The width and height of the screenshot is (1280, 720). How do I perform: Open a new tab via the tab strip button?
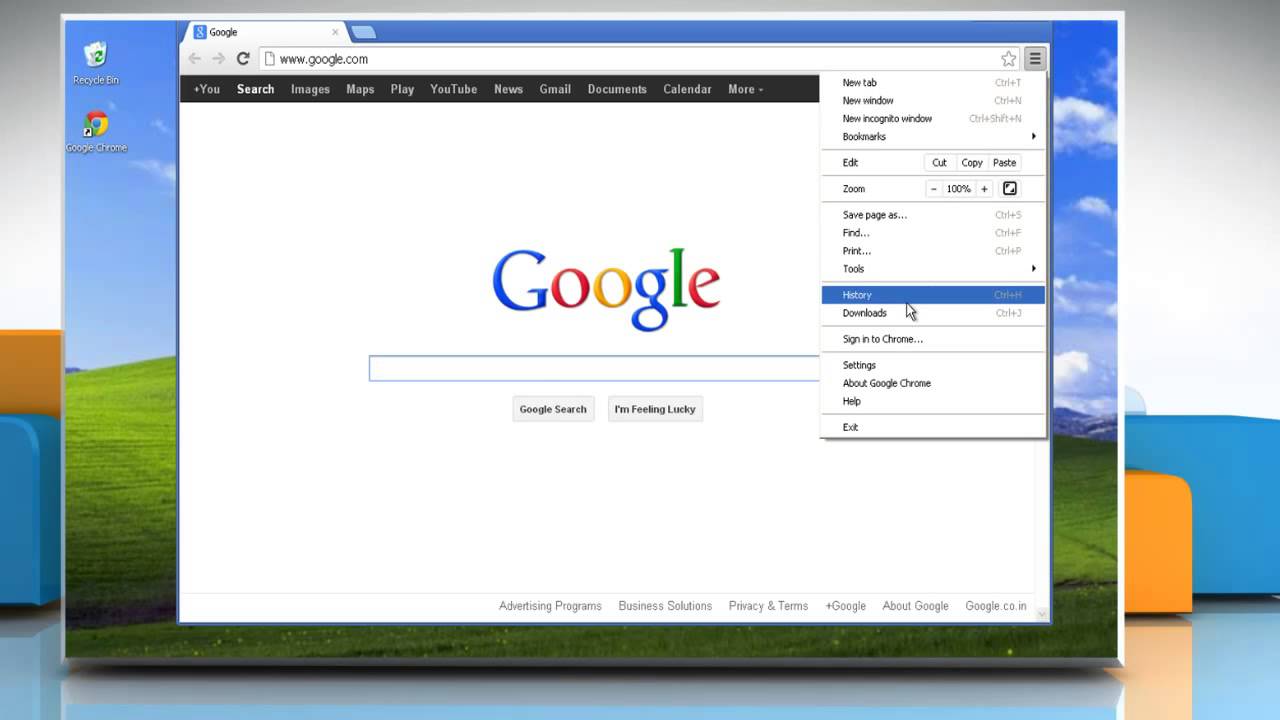(x=364, y=32)
